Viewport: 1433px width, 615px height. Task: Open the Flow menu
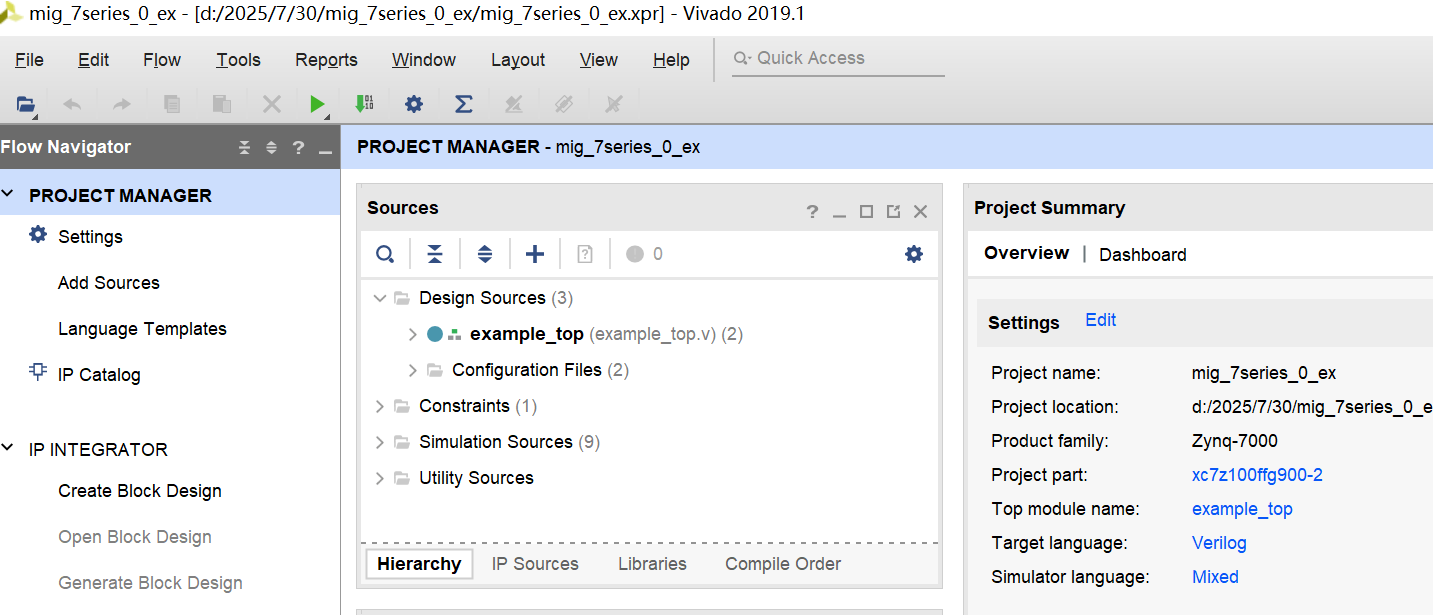161,60
